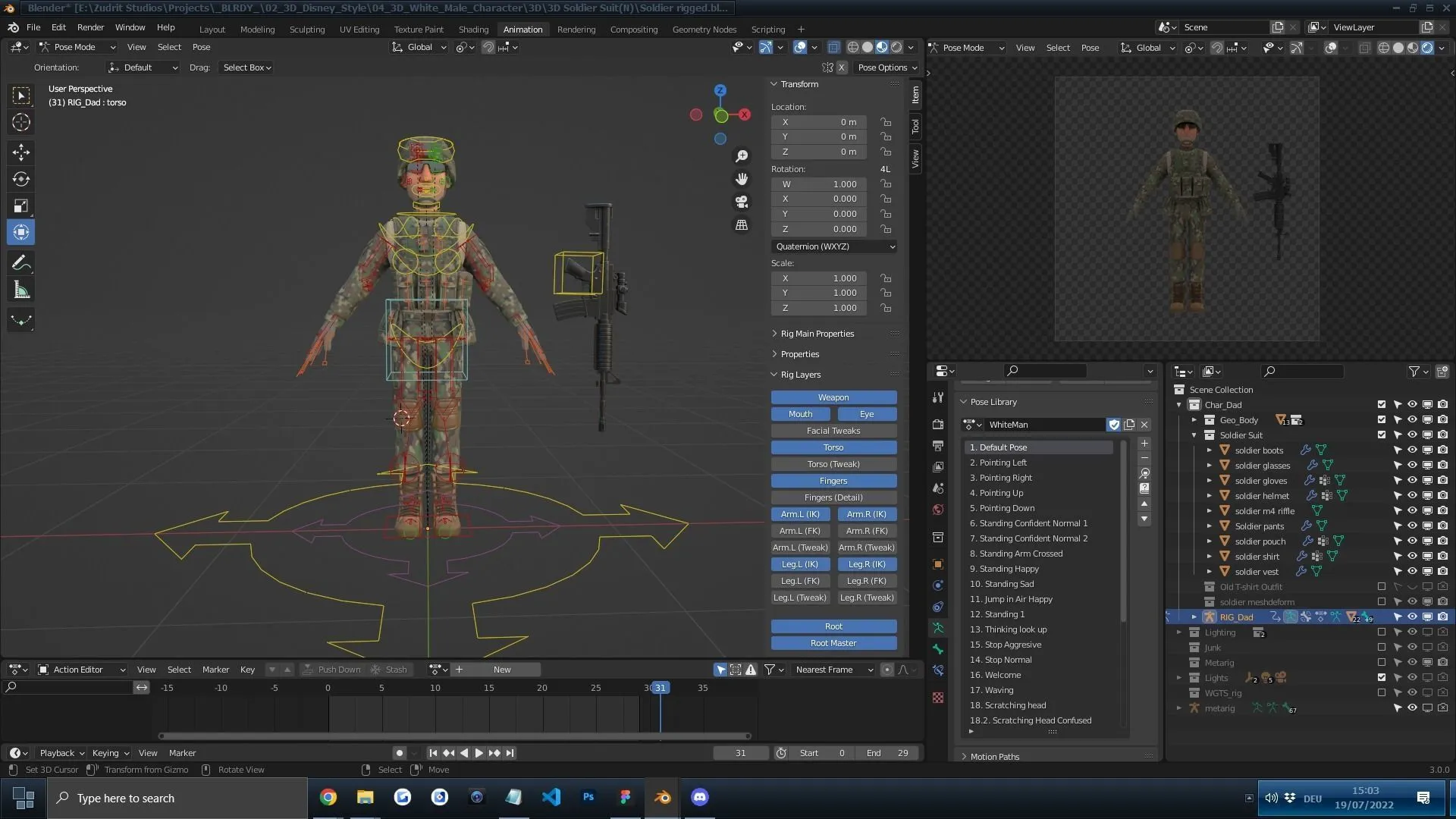Viewport: 1456px width, 819px height.
Task: Select the Annotate tool
Action: click(20, 262)
